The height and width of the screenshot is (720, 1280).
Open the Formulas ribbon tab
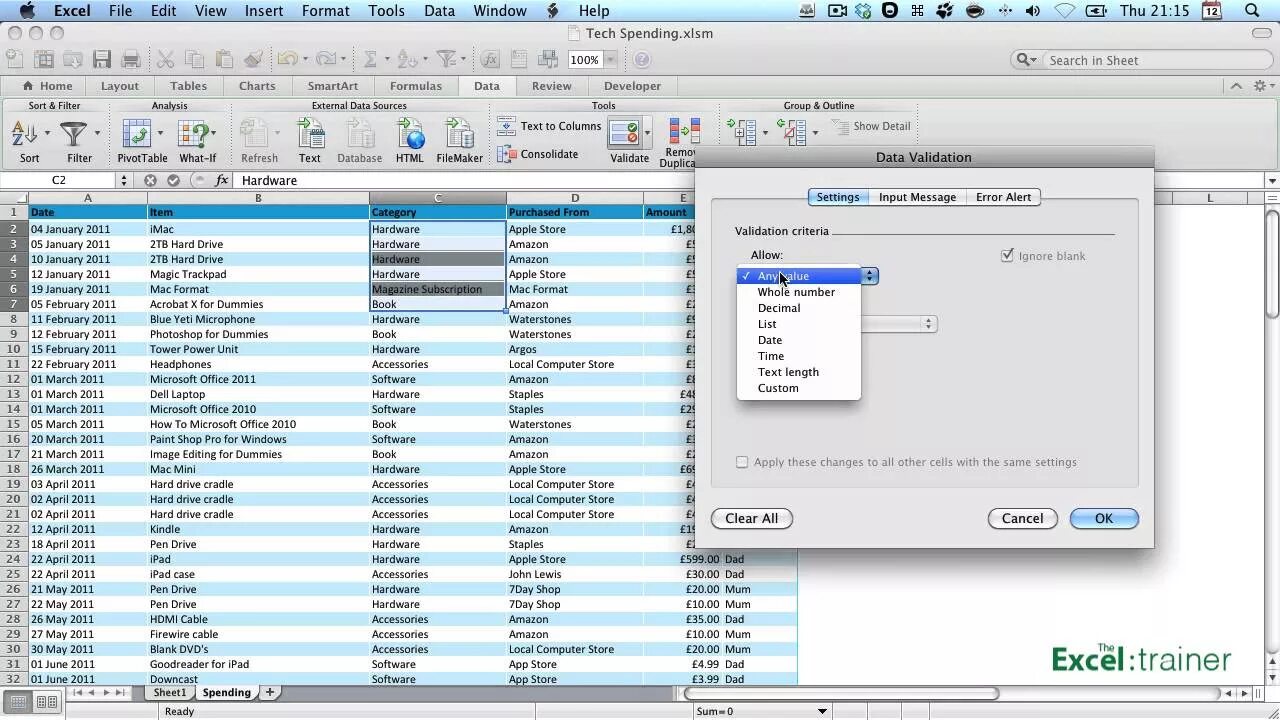(x=416, y=86)
